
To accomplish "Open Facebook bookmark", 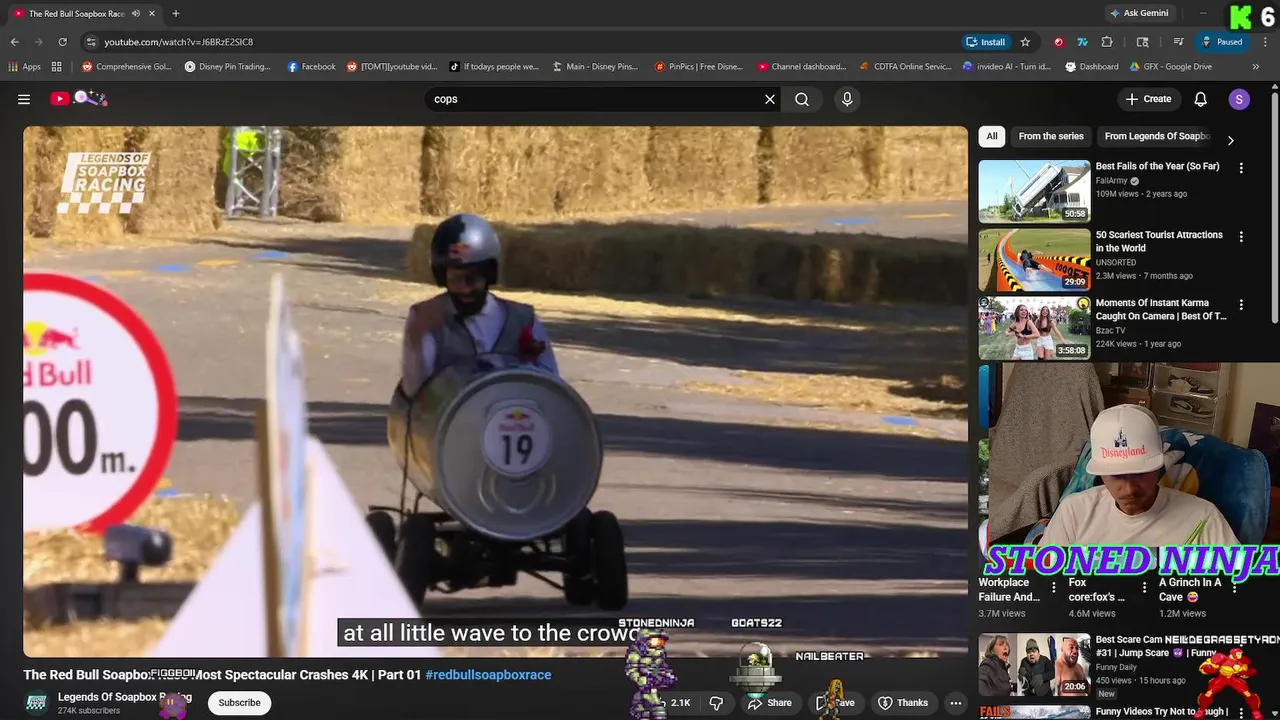I will coord(311,67).
